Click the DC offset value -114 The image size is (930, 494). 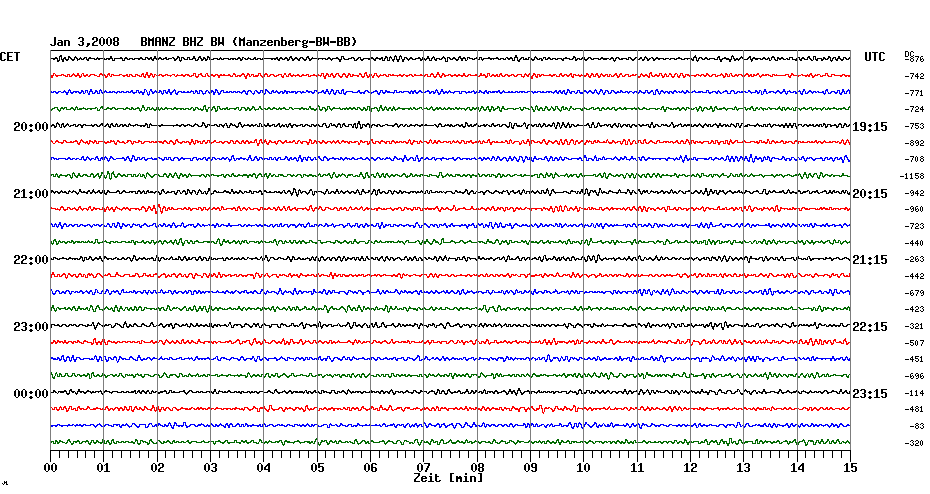[x=914, y=393]
